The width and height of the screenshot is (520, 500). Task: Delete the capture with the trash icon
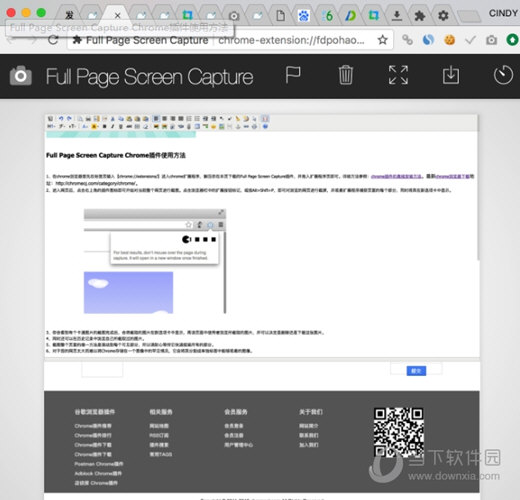coord(345,75)
